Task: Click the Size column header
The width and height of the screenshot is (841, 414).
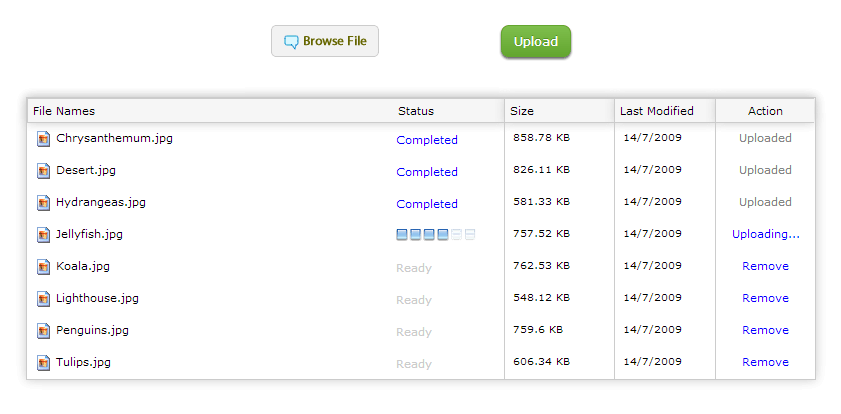Action: coord(522,111)
